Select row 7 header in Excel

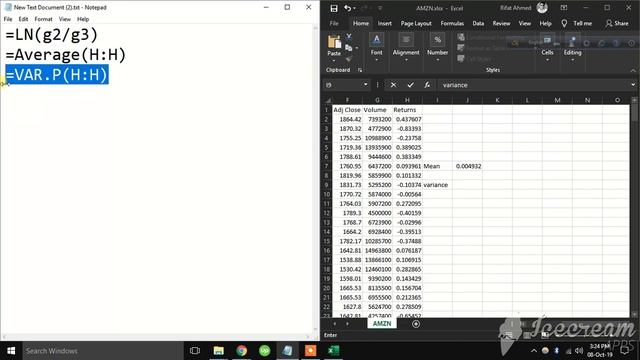(x=327, y=166)
